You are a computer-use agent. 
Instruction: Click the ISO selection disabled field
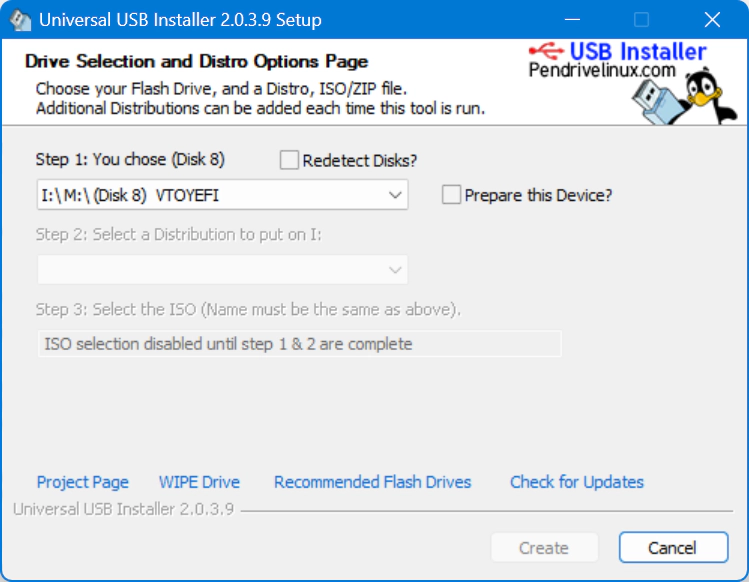[x=300, y=344]
